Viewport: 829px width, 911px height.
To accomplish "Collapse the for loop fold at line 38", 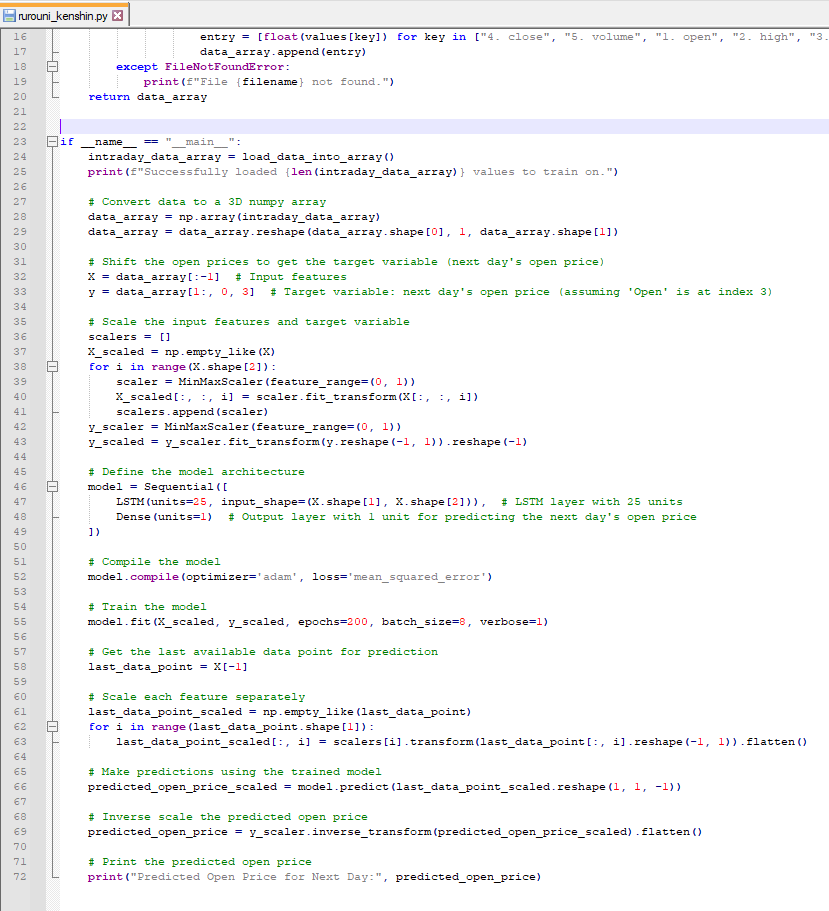I will point(52,367).
